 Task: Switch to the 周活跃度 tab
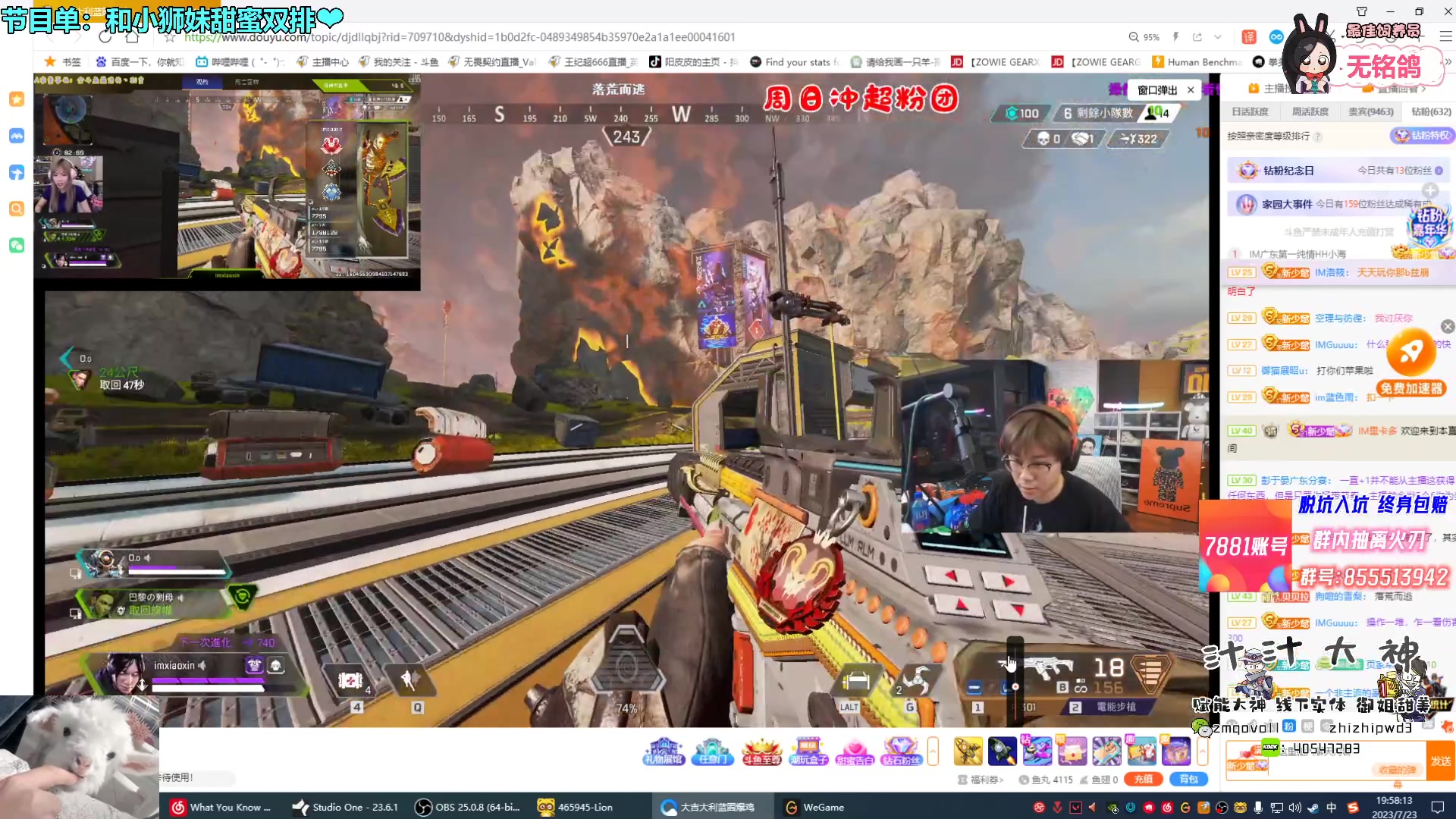[1310, 111]
